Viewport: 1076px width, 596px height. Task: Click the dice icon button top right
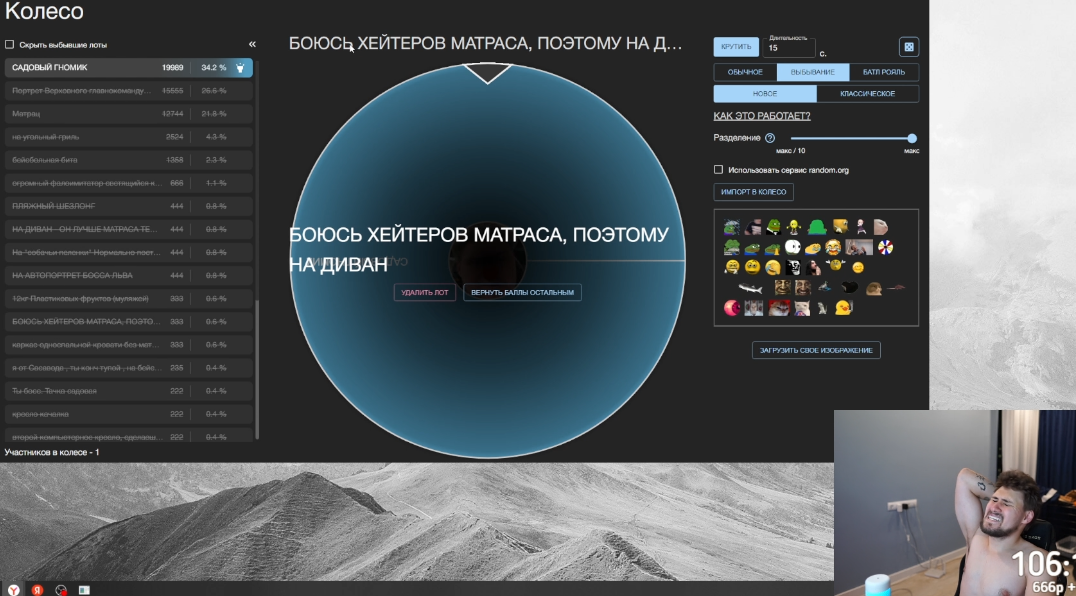coord(909,47)
